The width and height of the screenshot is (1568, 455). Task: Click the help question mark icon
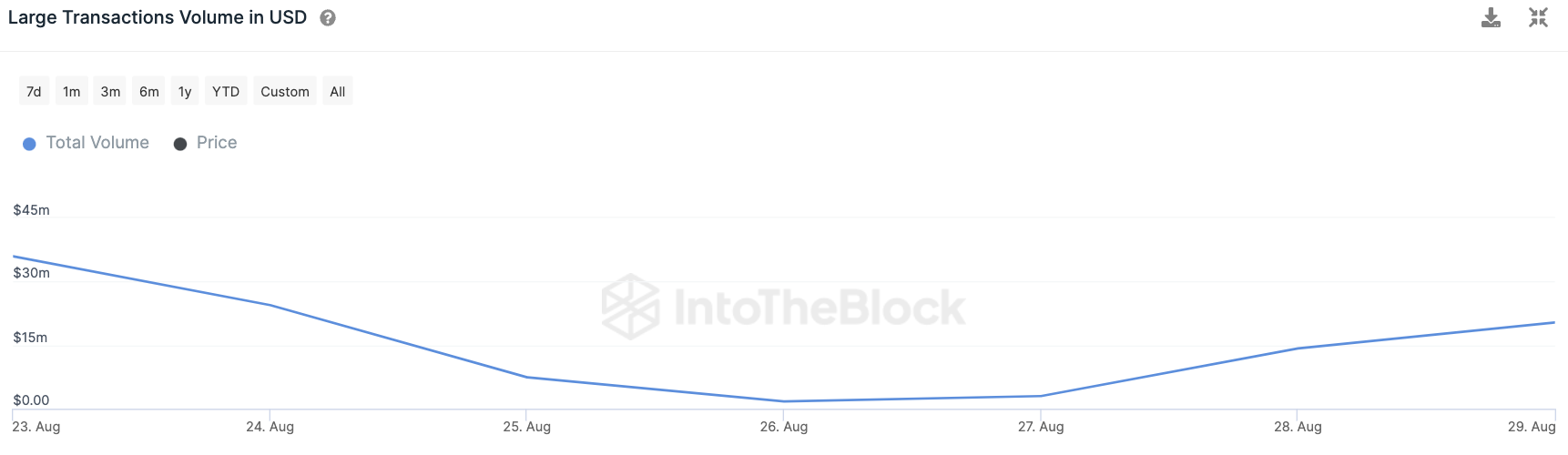(x=328, y=18)
